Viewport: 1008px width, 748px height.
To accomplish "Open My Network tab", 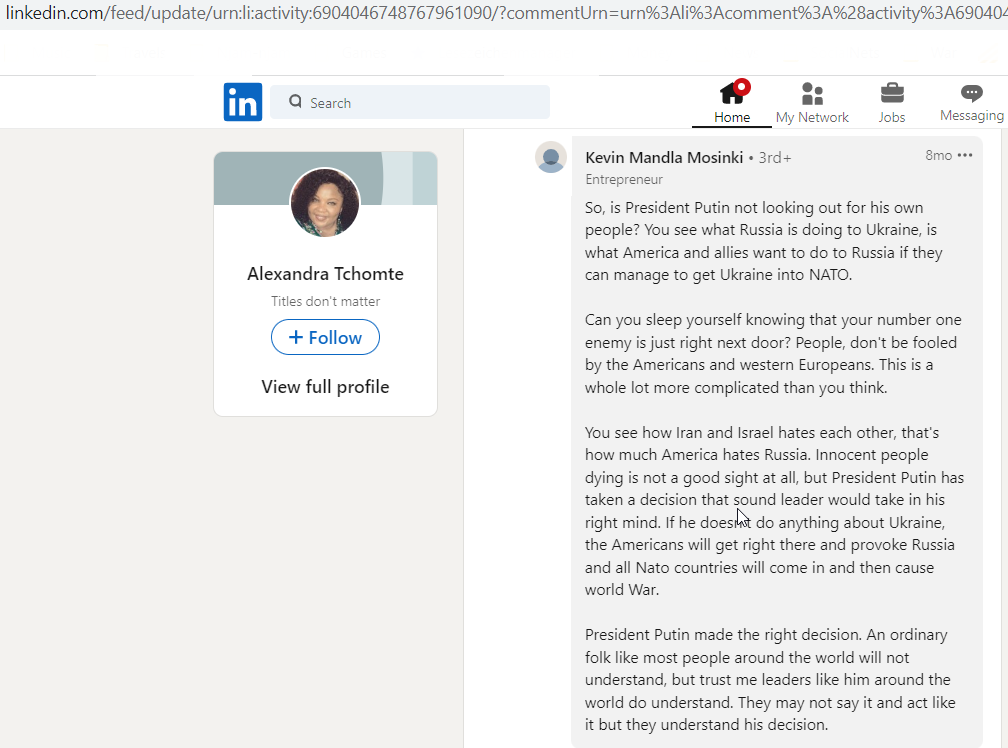I will tap(812, 103).
